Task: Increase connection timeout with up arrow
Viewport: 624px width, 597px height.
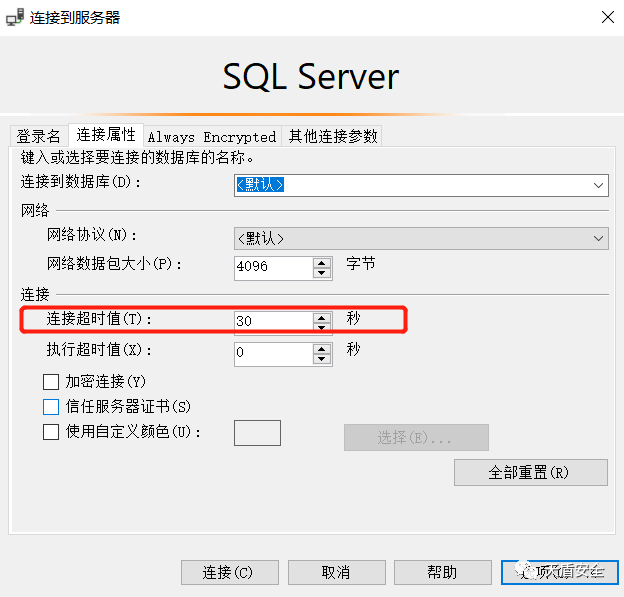Action: (322, 316)
